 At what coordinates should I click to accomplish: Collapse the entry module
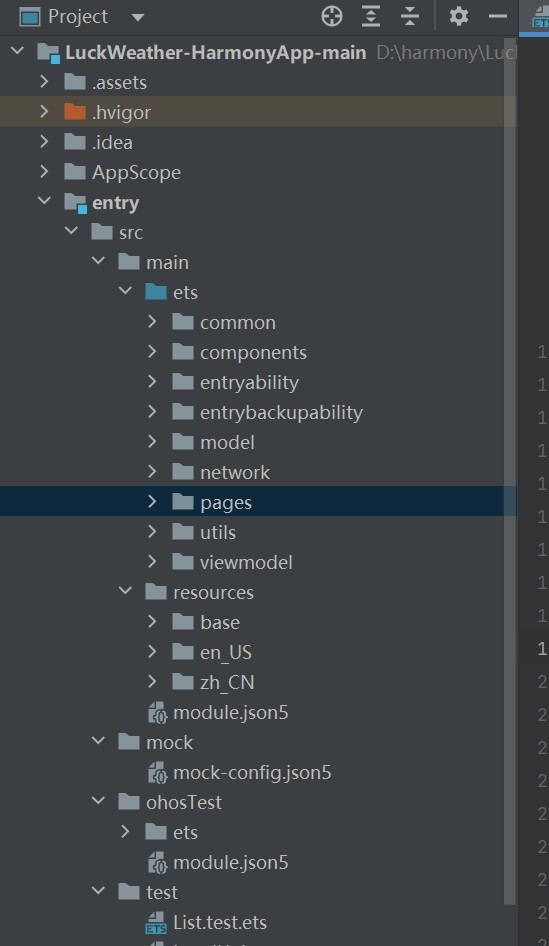pos(44,202)
